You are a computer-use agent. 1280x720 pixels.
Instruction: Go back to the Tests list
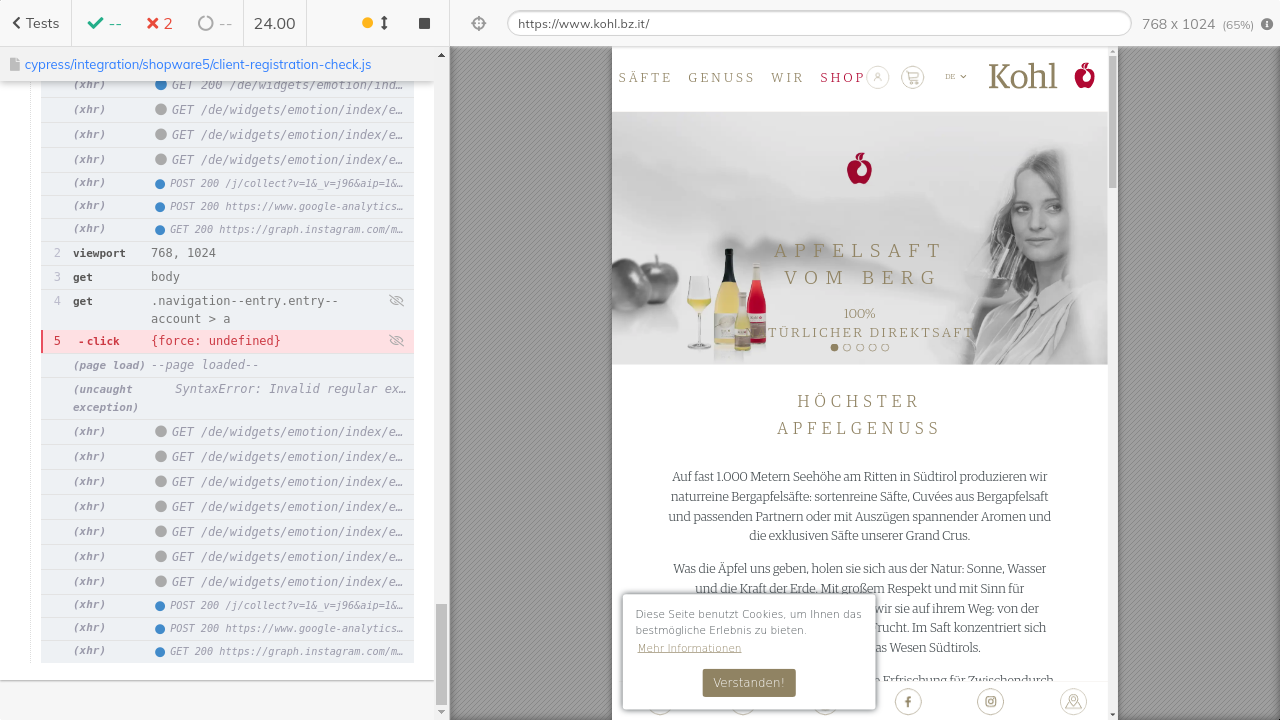click(35, 23)
